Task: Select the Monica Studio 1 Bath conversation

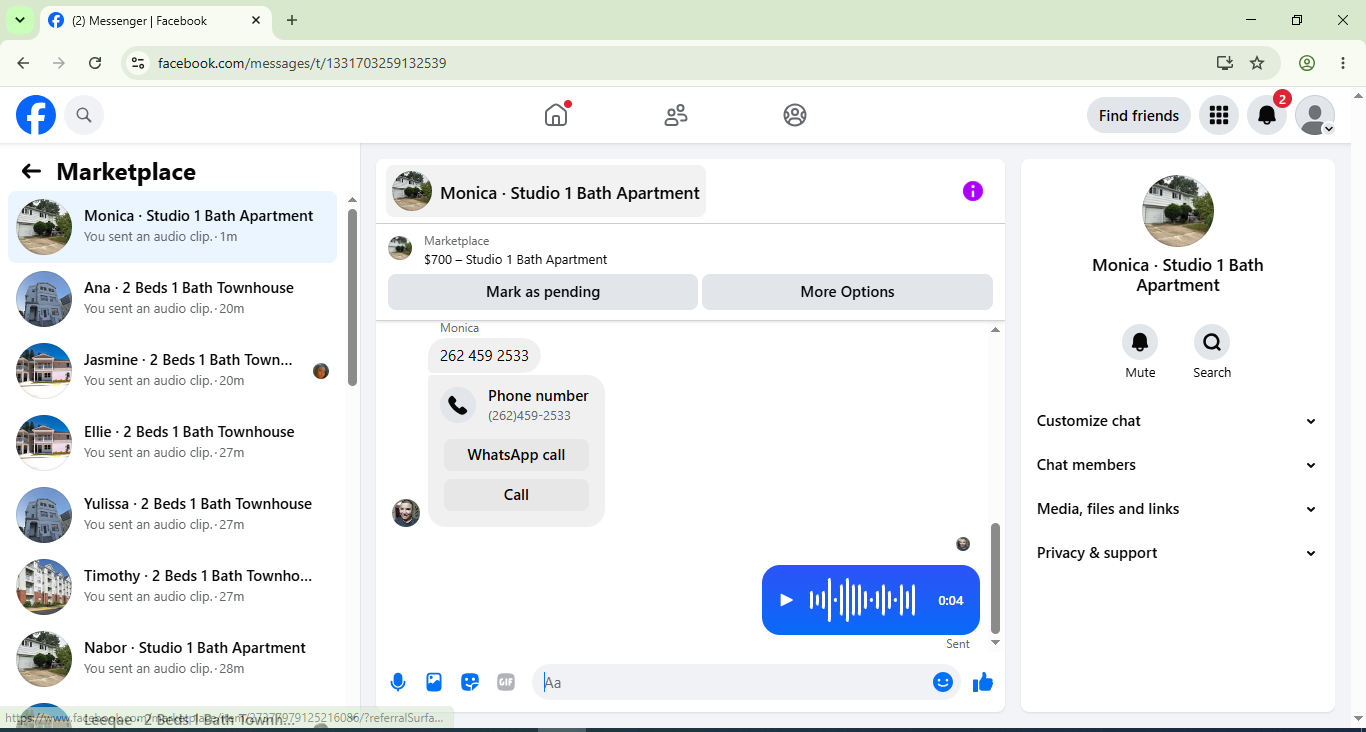Action: [x=172, y=227]
